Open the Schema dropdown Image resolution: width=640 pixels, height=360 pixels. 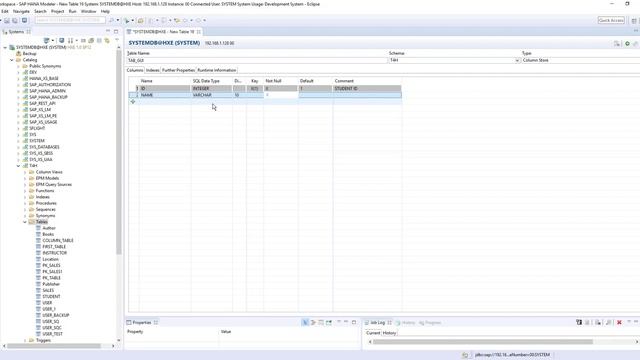pos(517,60)
